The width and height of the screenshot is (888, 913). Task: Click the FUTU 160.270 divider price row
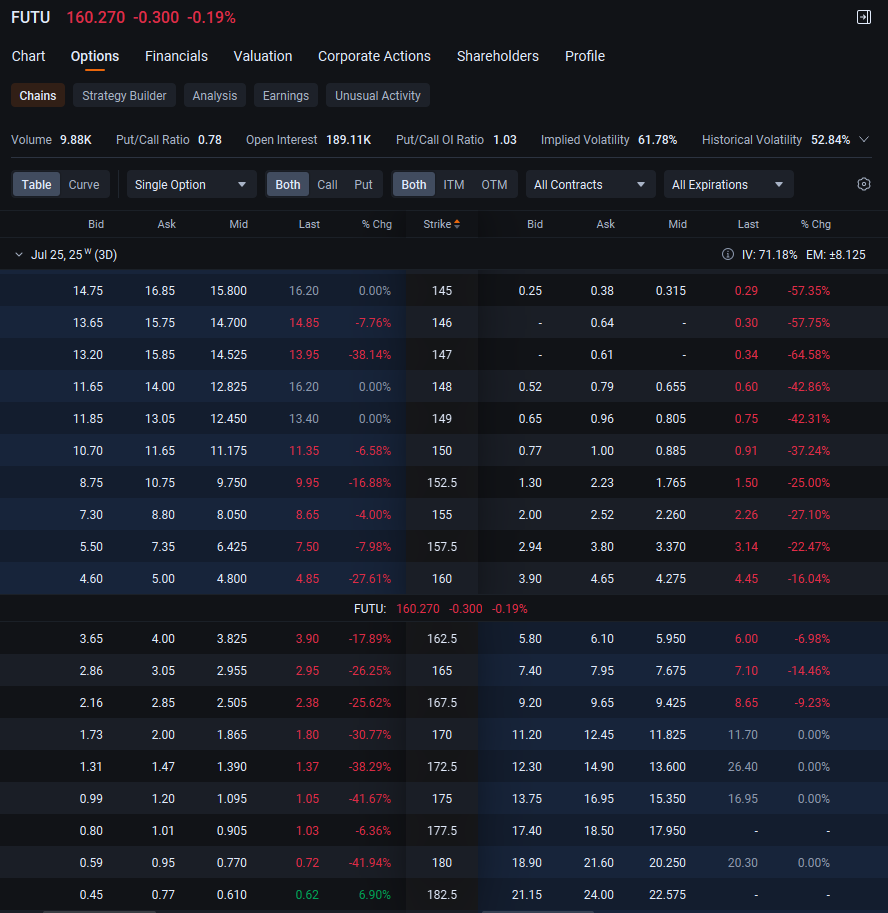tap(441, 608)
